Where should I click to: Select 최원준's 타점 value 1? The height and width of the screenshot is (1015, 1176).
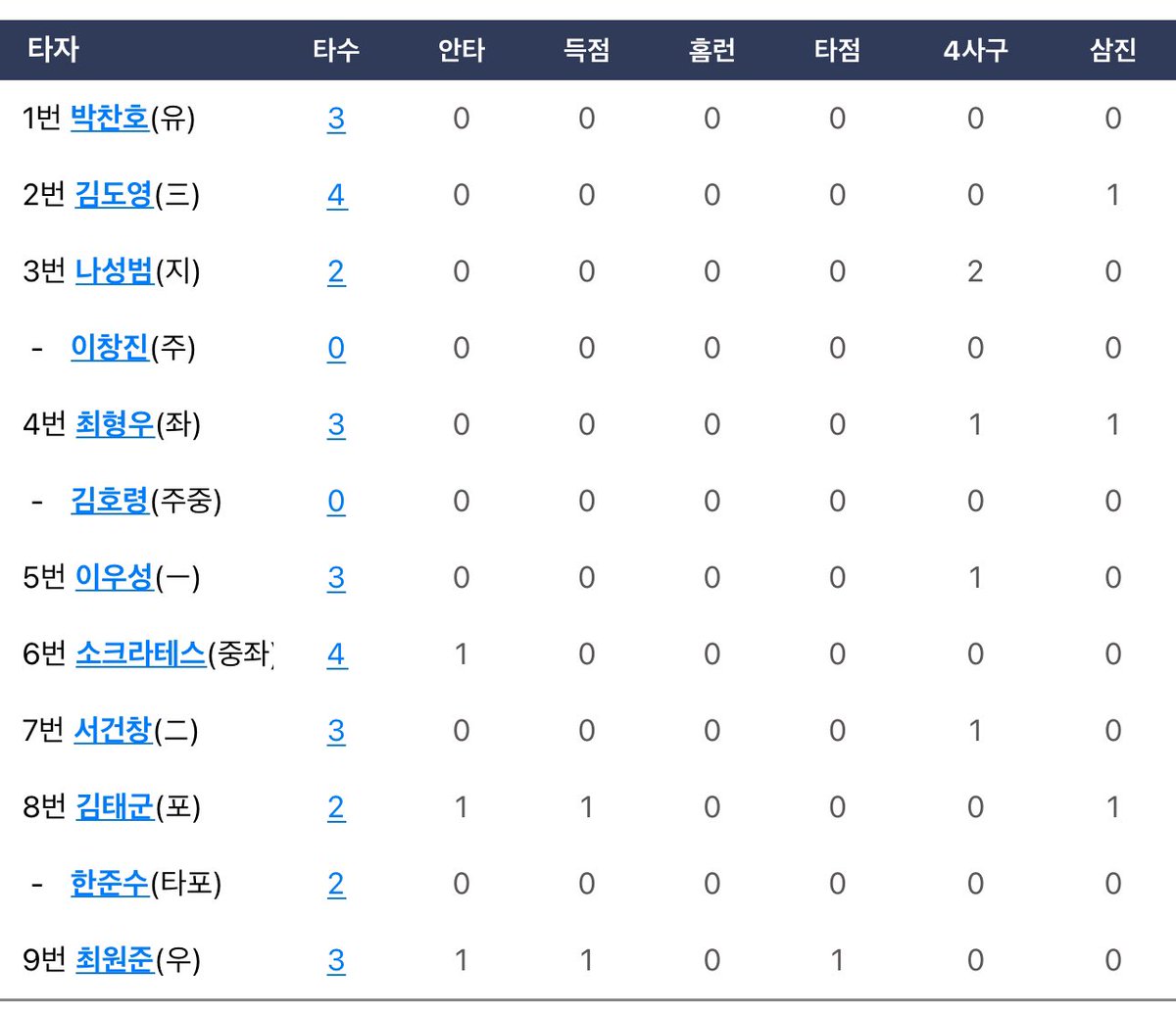pyautogui.click(x=838, y=960)
